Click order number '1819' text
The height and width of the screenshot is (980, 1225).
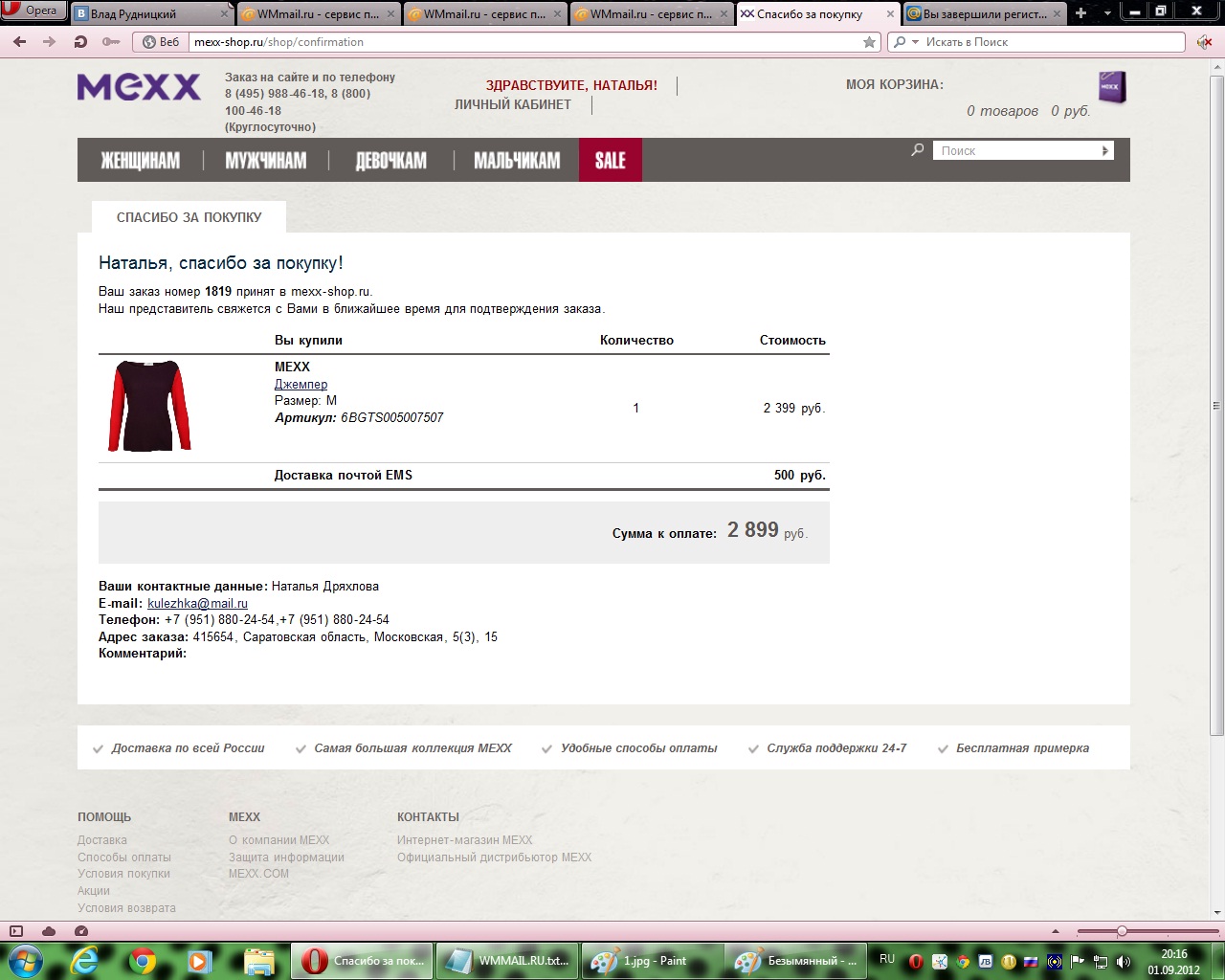pos(218,291)
